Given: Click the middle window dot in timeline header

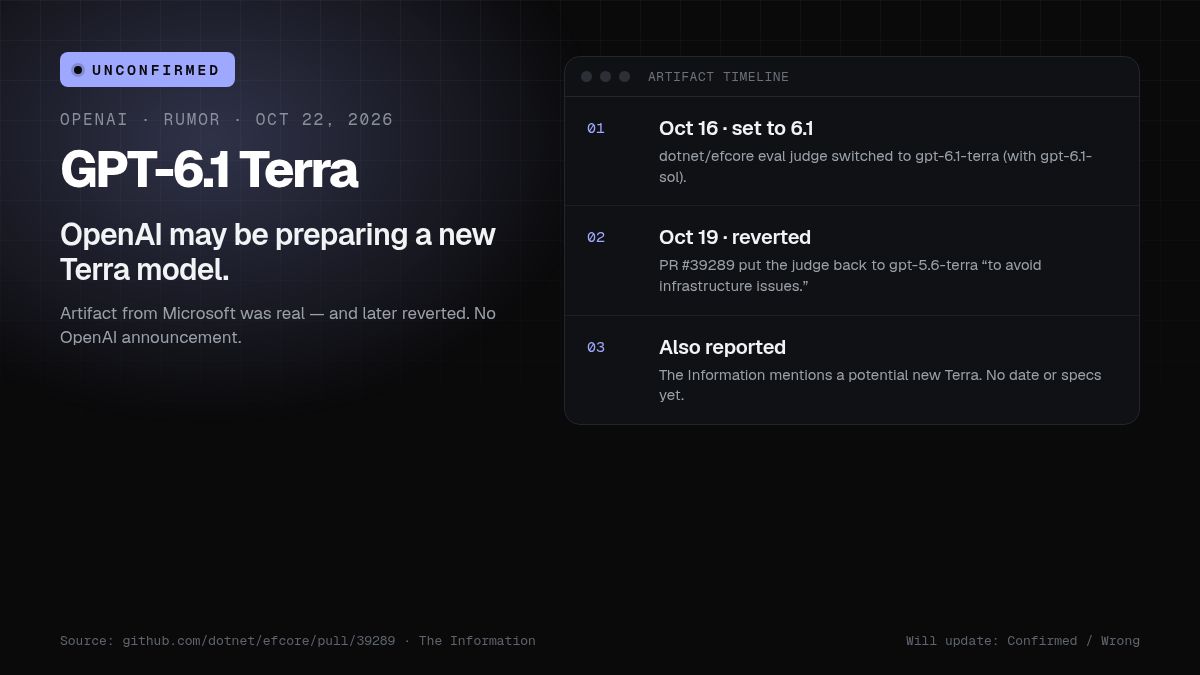Looking at the screenshot, I should [605, 77].
